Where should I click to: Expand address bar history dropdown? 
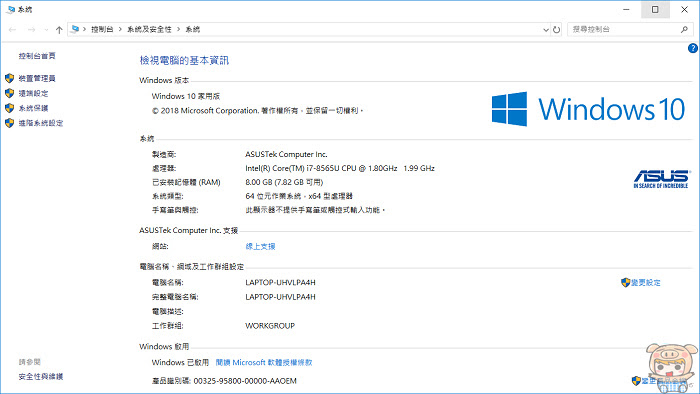546,30
